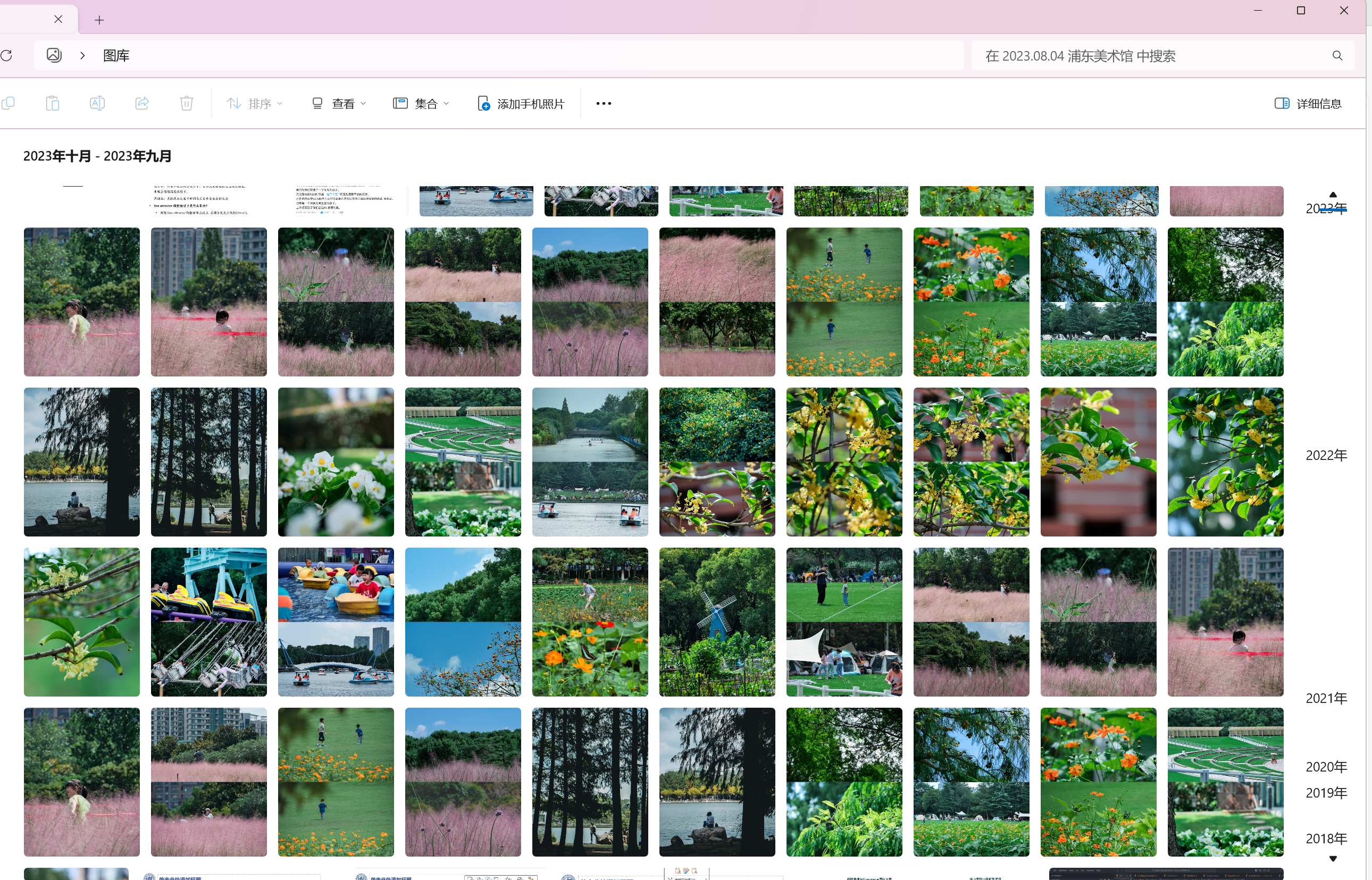Click the gallery icon in address bar
Image resolution: width=1372 pixels, height=880 pixels.
pyautogui.click(x=54, y=55)
